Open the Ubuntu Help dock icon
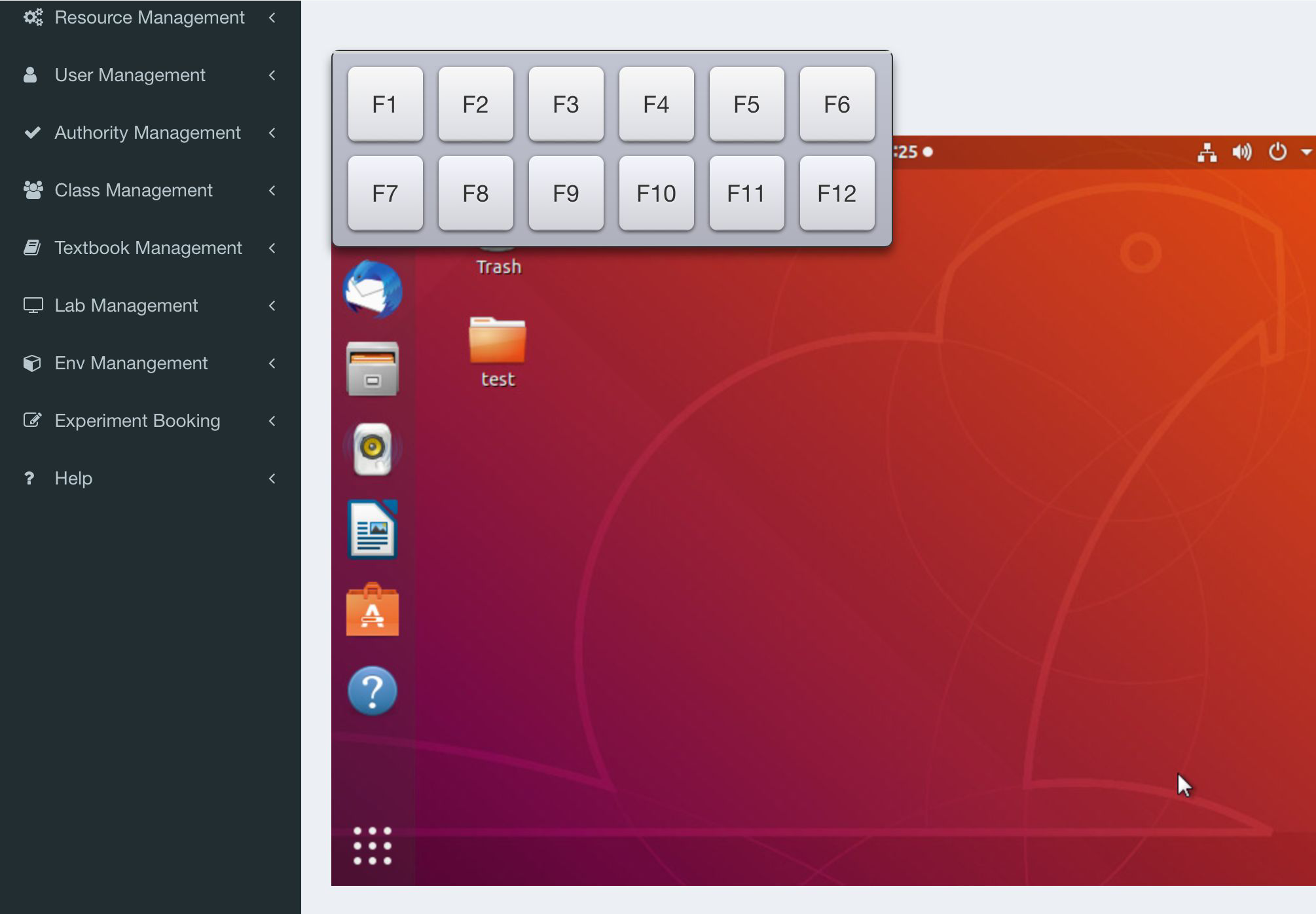 [373, 691]
